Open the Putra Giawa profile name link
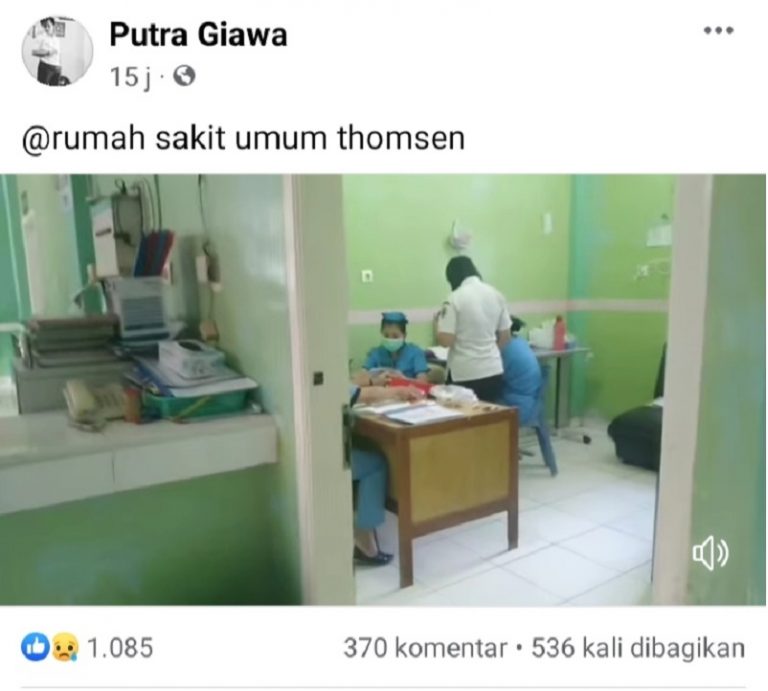This screenshot has height=691, width=768. 198,35
